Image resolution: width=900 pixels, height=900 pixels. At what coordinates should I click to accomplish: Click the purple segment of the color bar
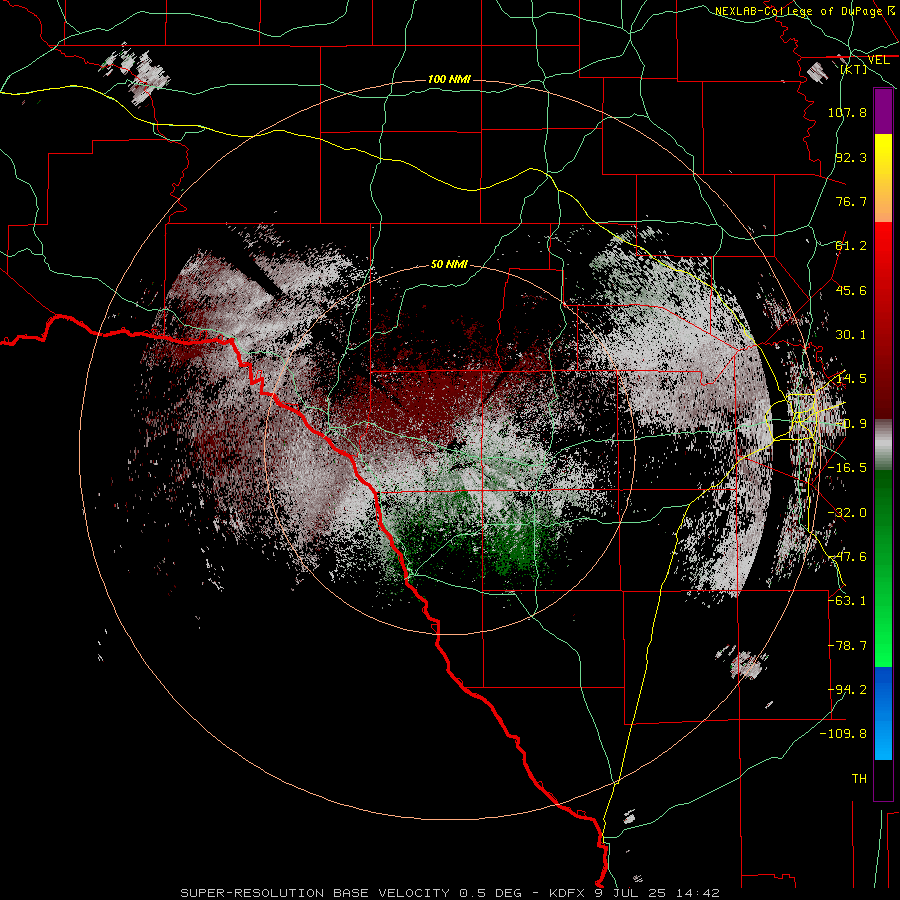tap(883, 111)
